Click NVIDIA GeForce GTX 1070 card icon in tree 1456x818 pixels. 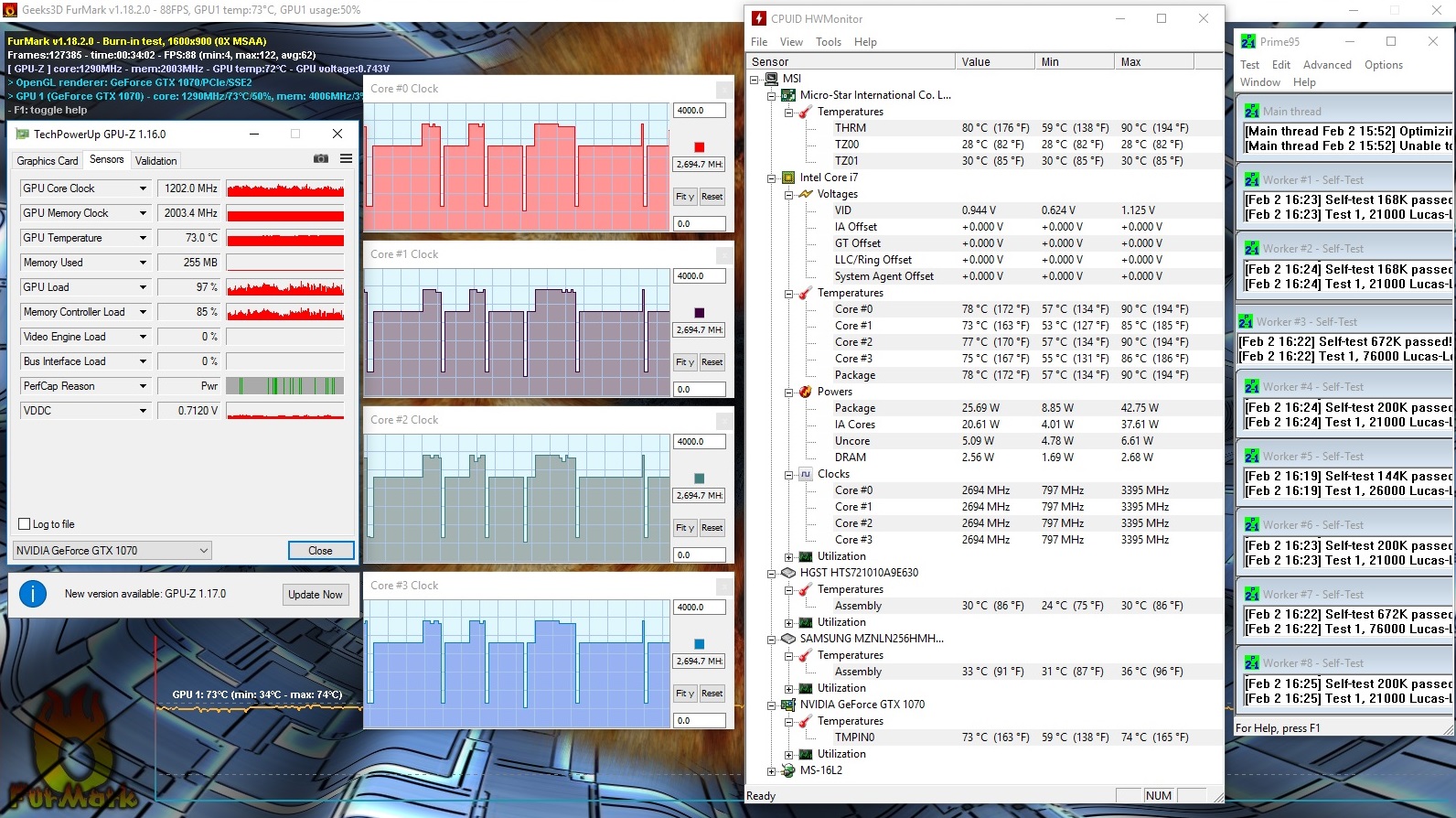tap(788, 705)
